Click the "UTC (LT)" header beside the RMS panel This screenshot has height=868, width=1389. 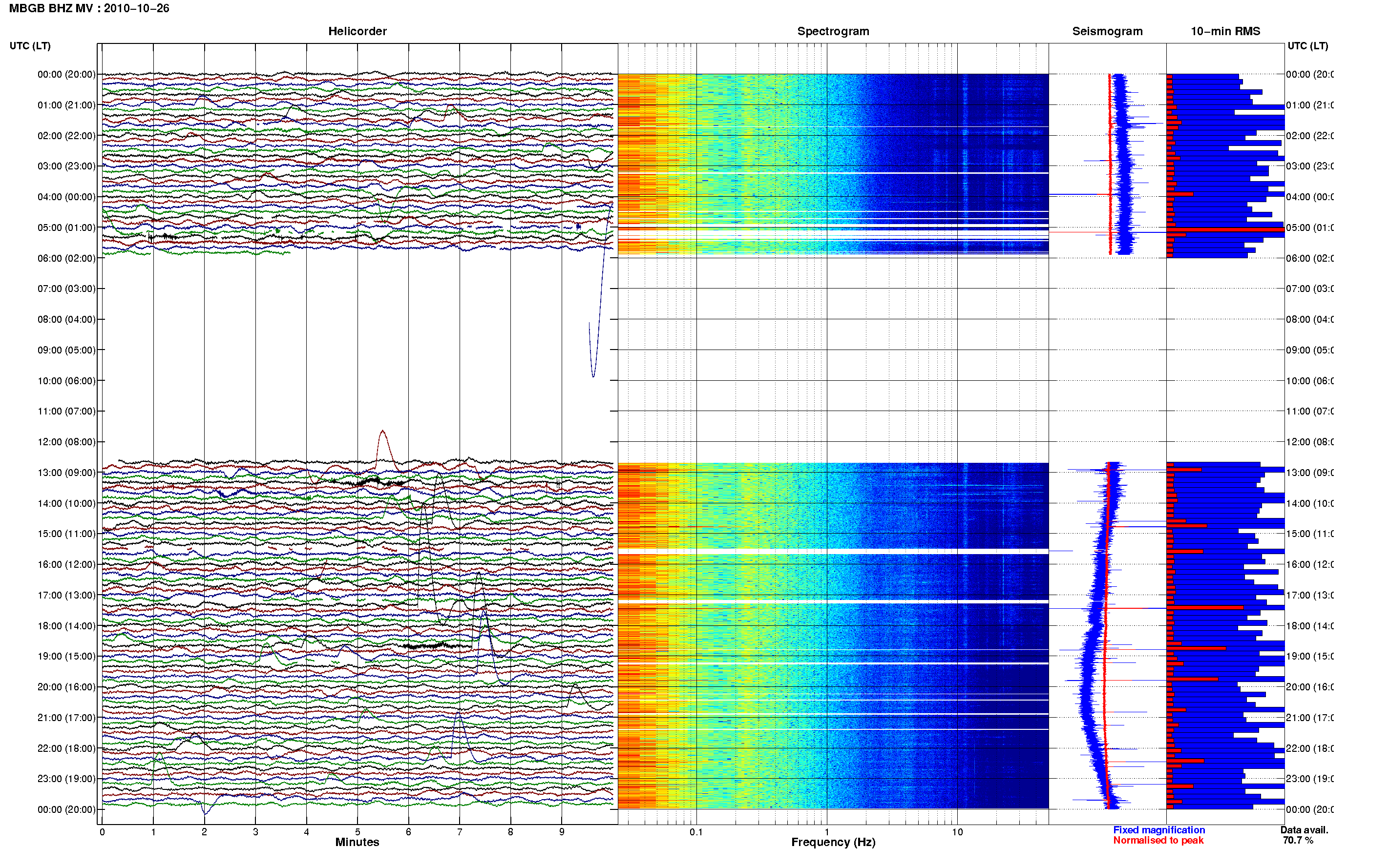(x=1307, y=46)
